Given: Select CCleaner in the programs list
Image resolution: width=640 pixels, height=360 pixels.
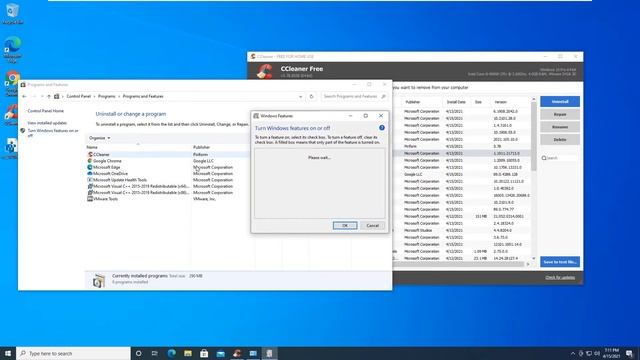Looking at the screenshot, I should (x=101, y=155).
